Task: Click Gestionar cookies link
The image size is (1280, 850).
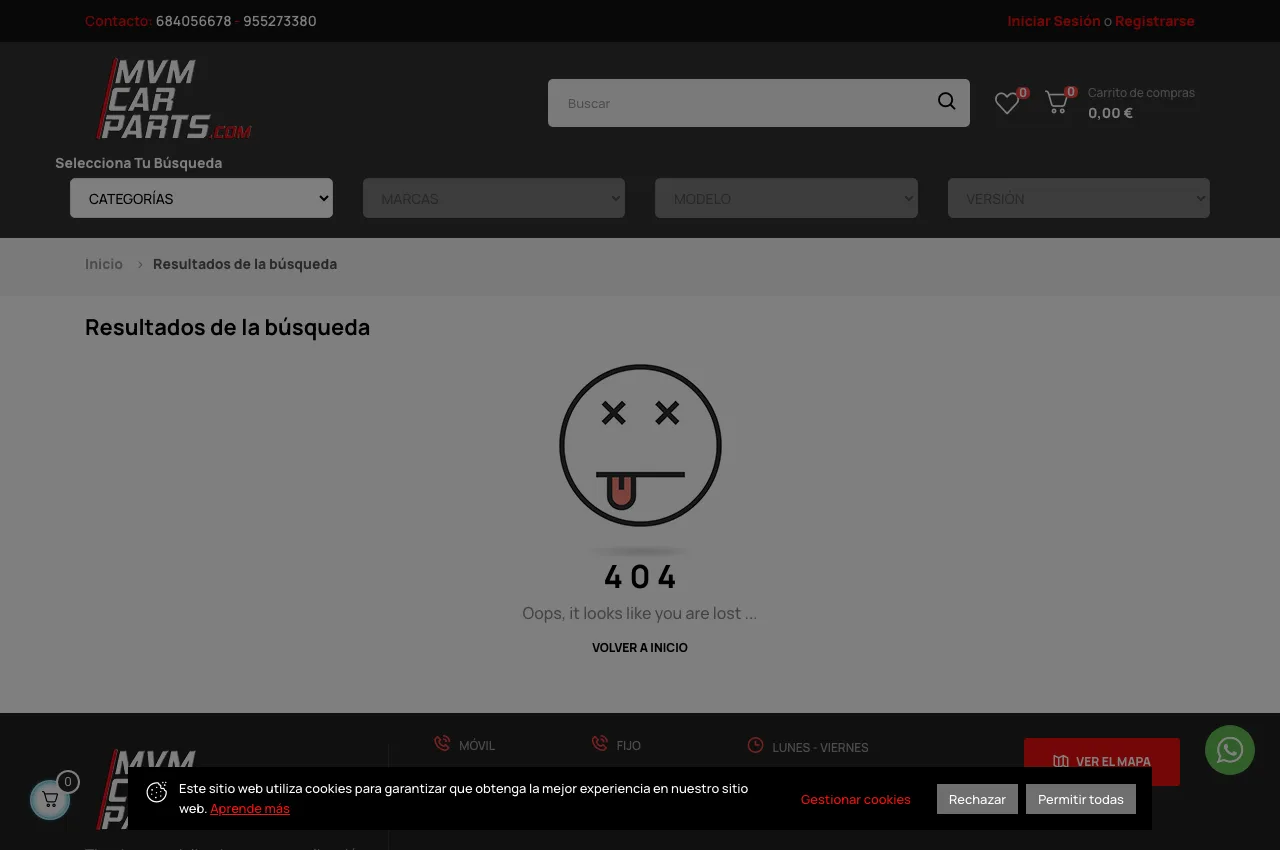Action: (x=856, y=799)
